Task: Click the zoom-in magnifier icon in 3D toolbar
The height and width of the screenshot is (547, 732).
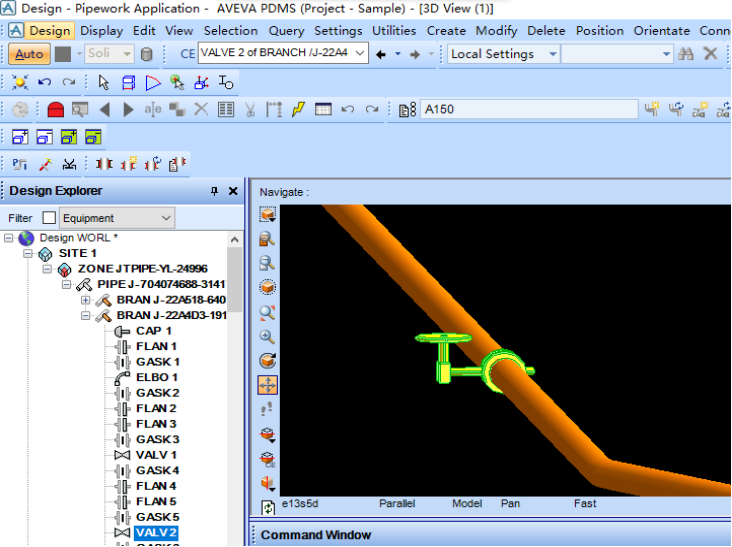Action: [267, 336]
